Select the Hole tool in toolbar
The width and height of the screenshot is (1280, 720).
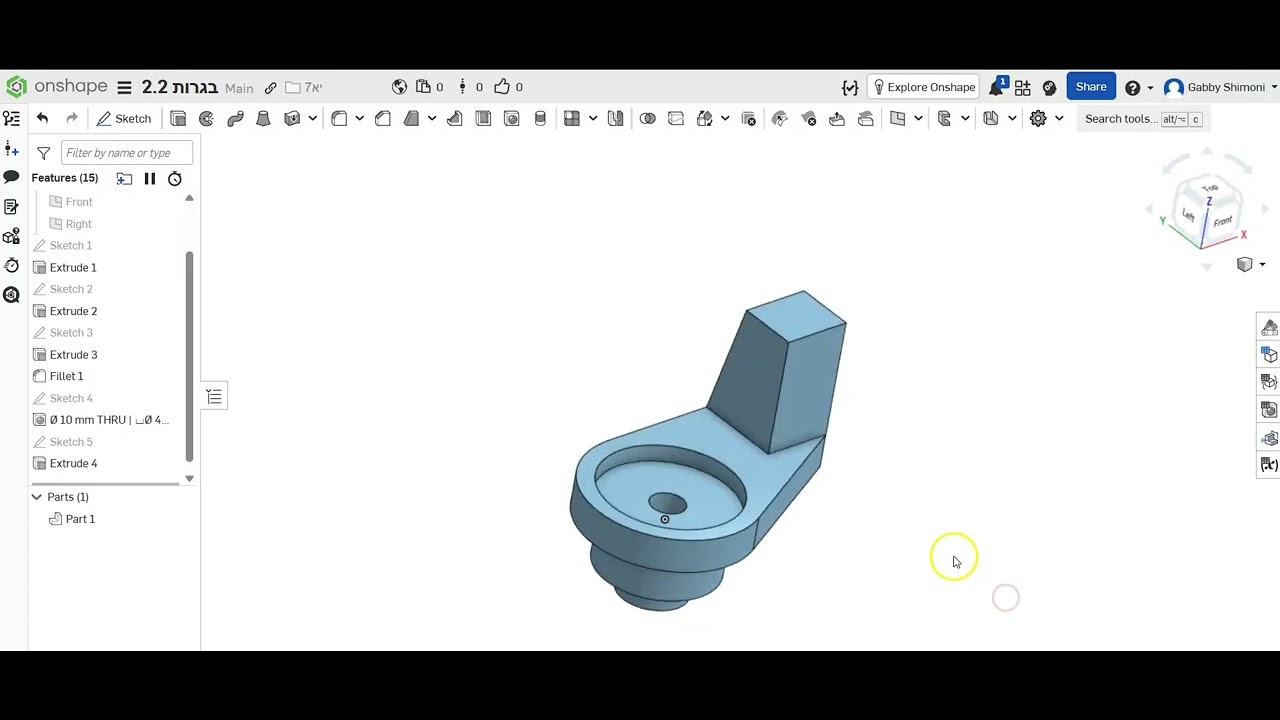click(512, 119)
